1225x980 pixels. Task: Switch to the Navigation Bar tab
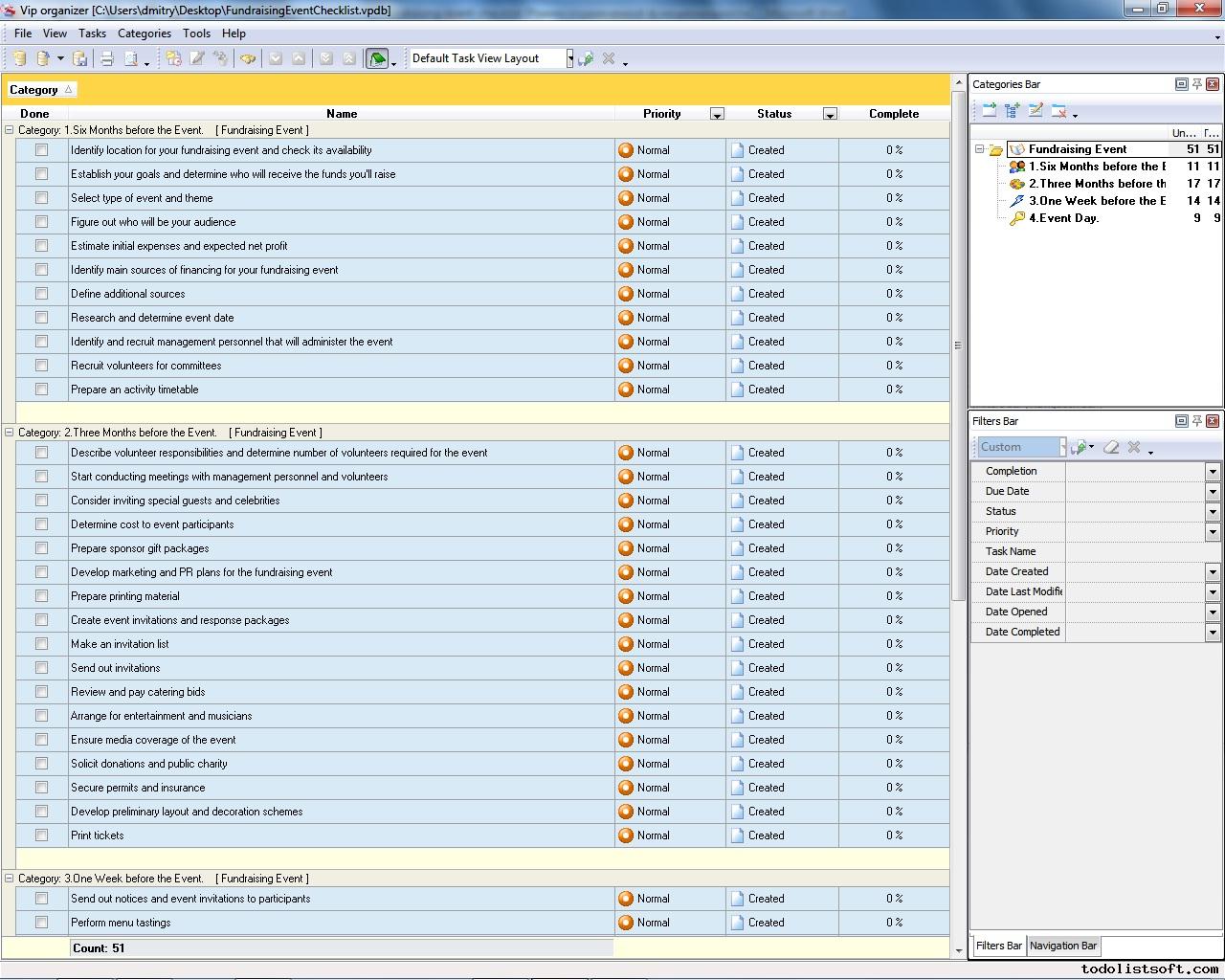point(1062,946)
